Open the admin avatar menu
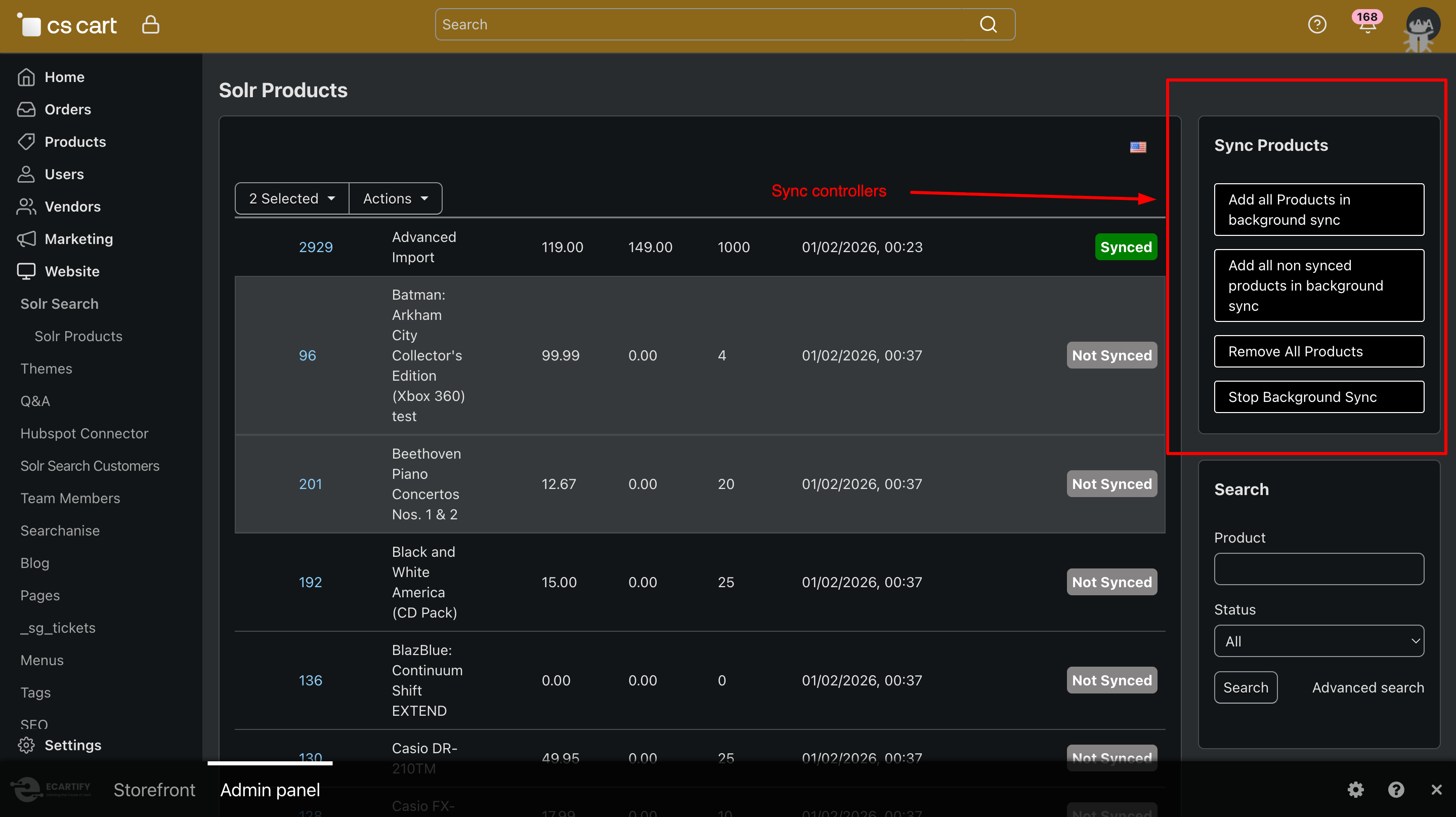Image resolution: width=1456 pixels, height=817 pixels. 1421,26
